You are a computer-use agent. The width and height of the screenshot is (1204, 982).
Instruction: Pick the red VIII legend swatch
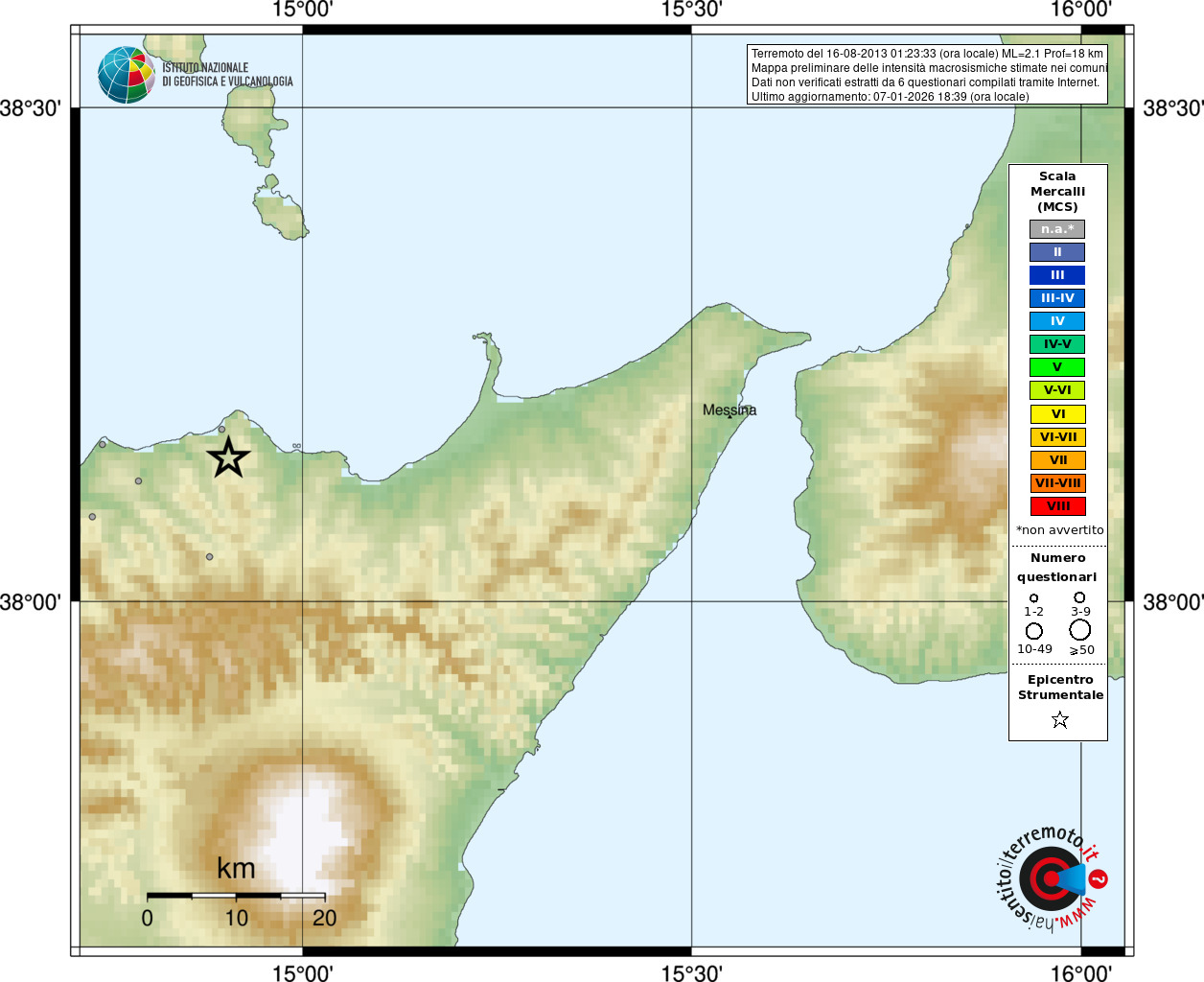[x=1057, y=506]
